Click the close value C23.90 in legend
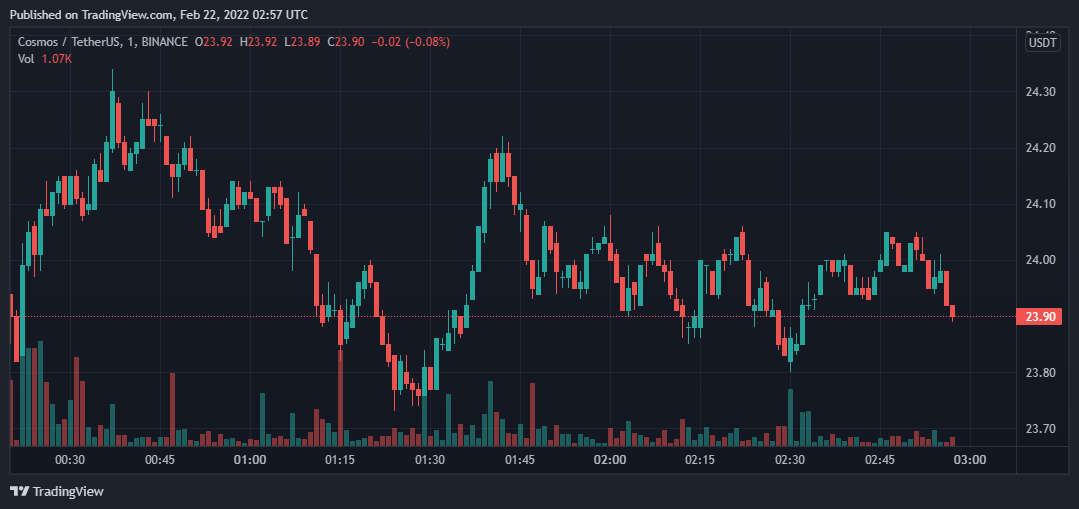 (x=348, y=42)
